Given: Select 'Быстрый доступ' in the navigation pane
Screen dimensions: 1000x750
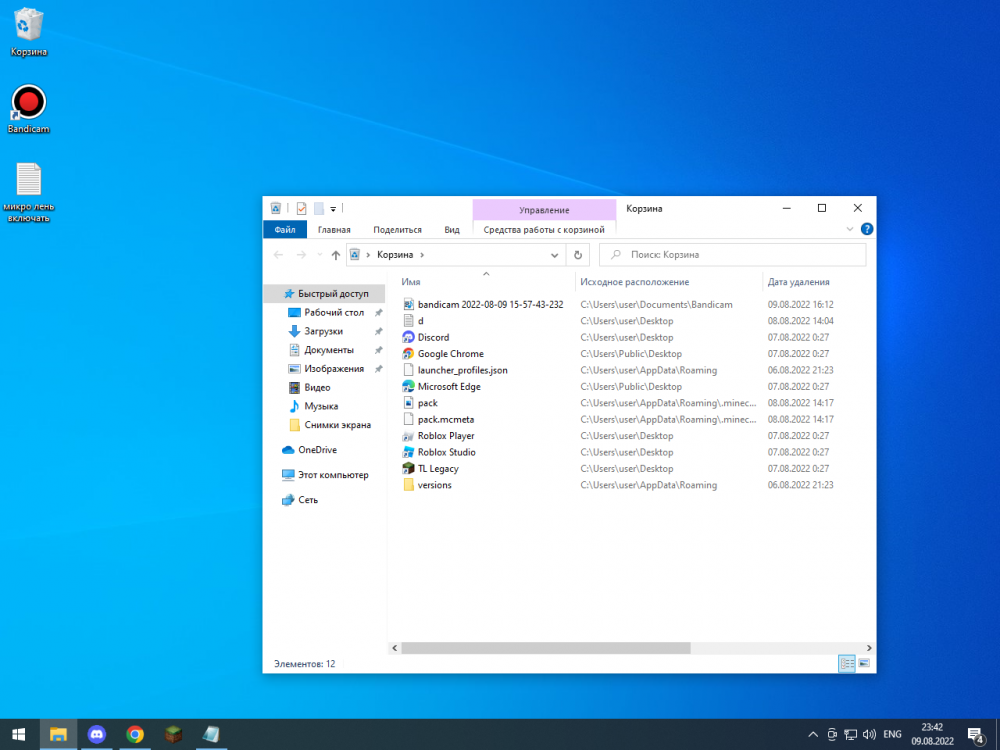Looking at the screenshot, I should pyautogui.click(x=326, y=293).
